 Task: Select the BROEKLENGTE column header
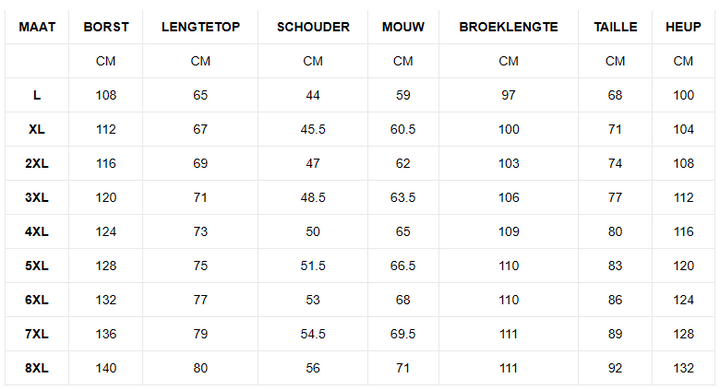click(509, 27)
